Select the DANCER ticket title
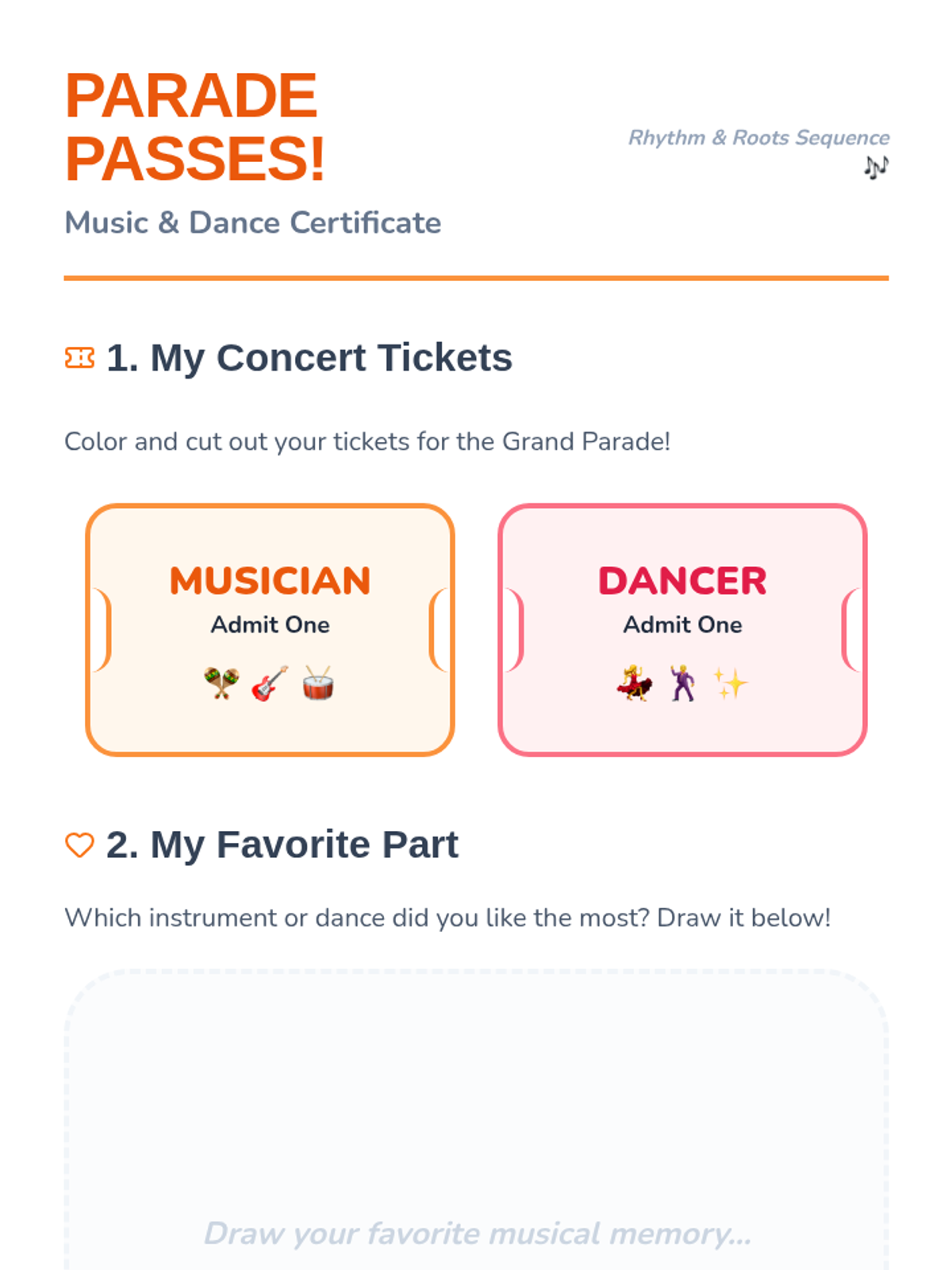The height and width of the screenshot is (1270, 952). (x=682, y=580)
